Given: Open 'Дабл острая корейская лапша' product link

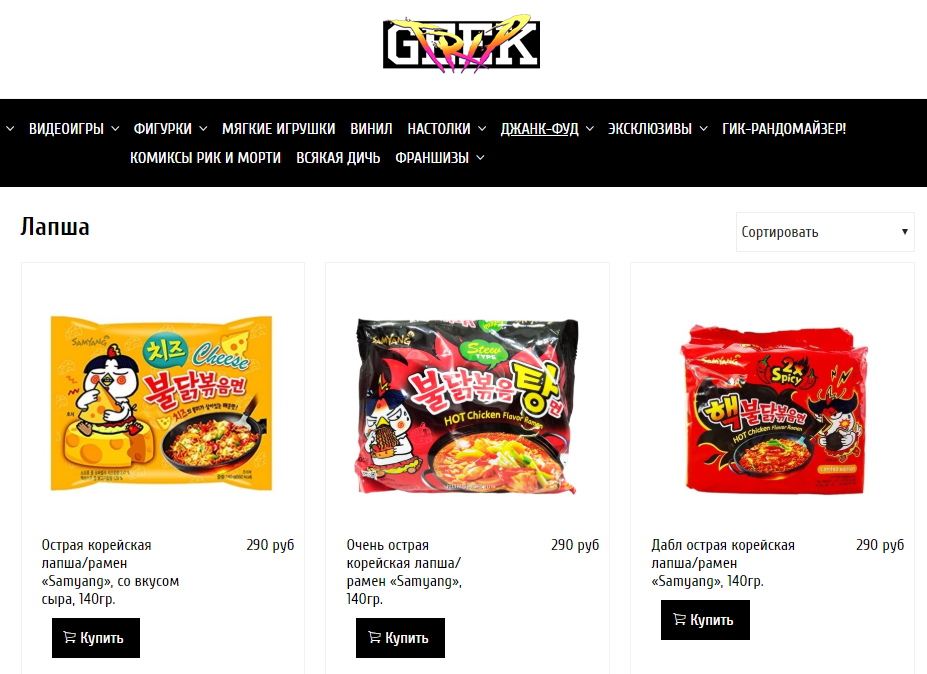Looking at the screenshot, I should (x=722, y=563).
